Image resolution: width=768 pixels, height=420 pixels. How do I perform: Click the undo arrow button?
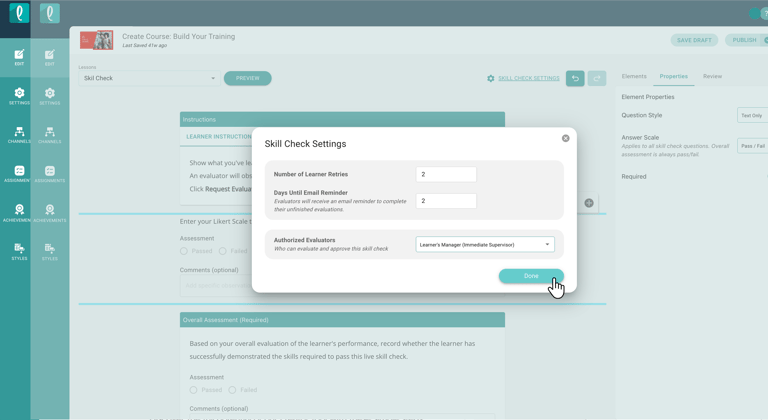(575, 78)
